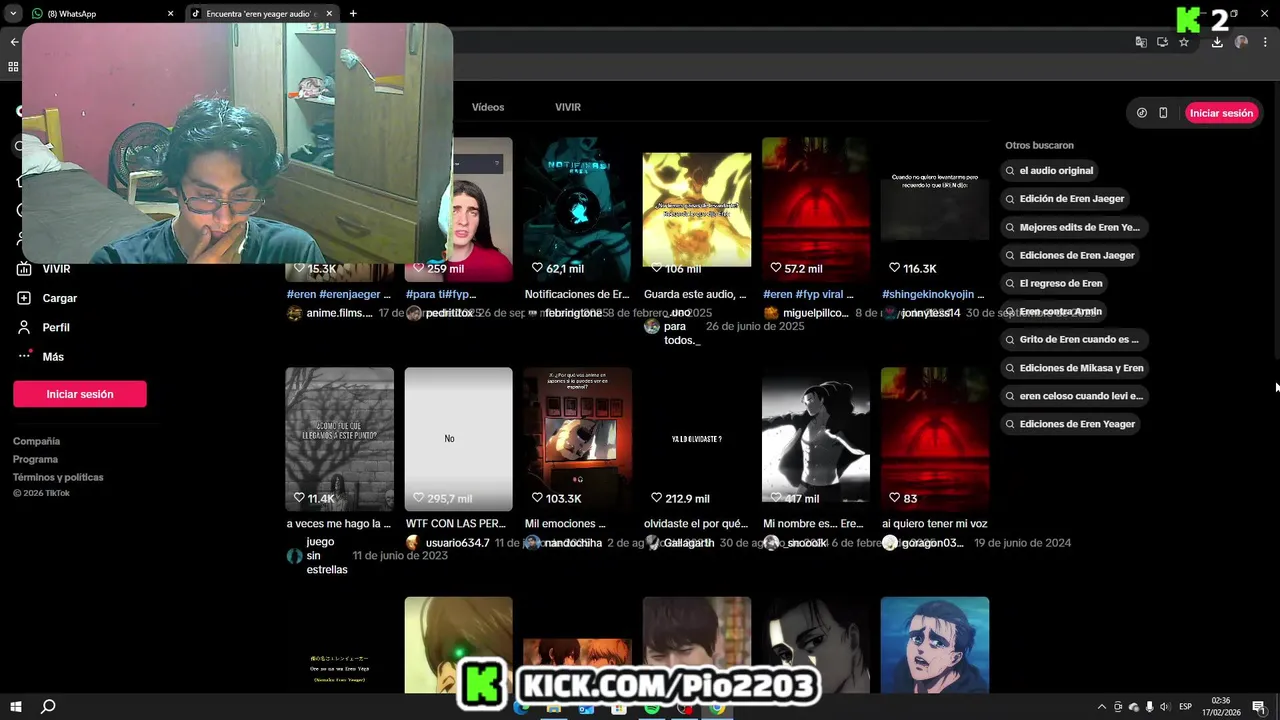Viewport: 1280px width, 720px height.
Task: Open the tab search dropdown arrow
Action: tap(13, 14)
